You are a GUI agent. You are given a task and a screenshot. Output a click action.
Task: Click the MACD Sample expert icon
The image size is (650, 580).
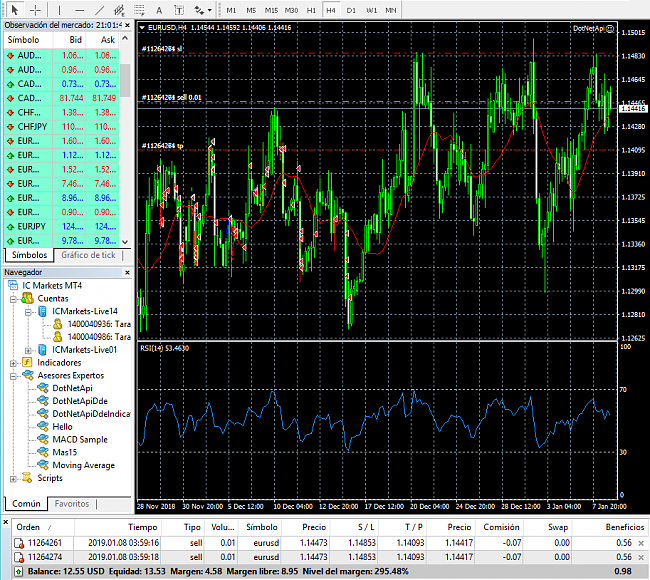pyautogui.click(x=43, y=439)
